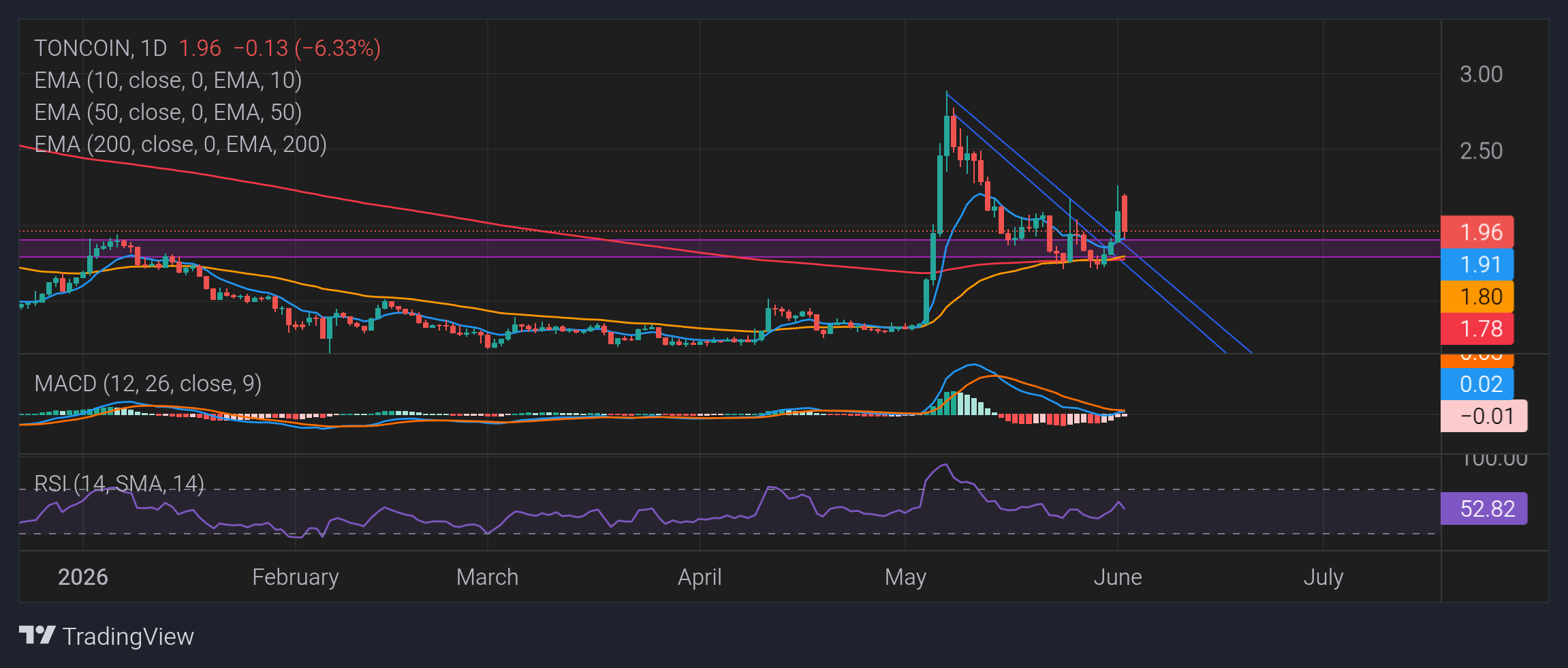Select the EMA (10, close, 0, EMA, 10) legend
This screenshot has width=1568, height=668.
tap(168, 80)
